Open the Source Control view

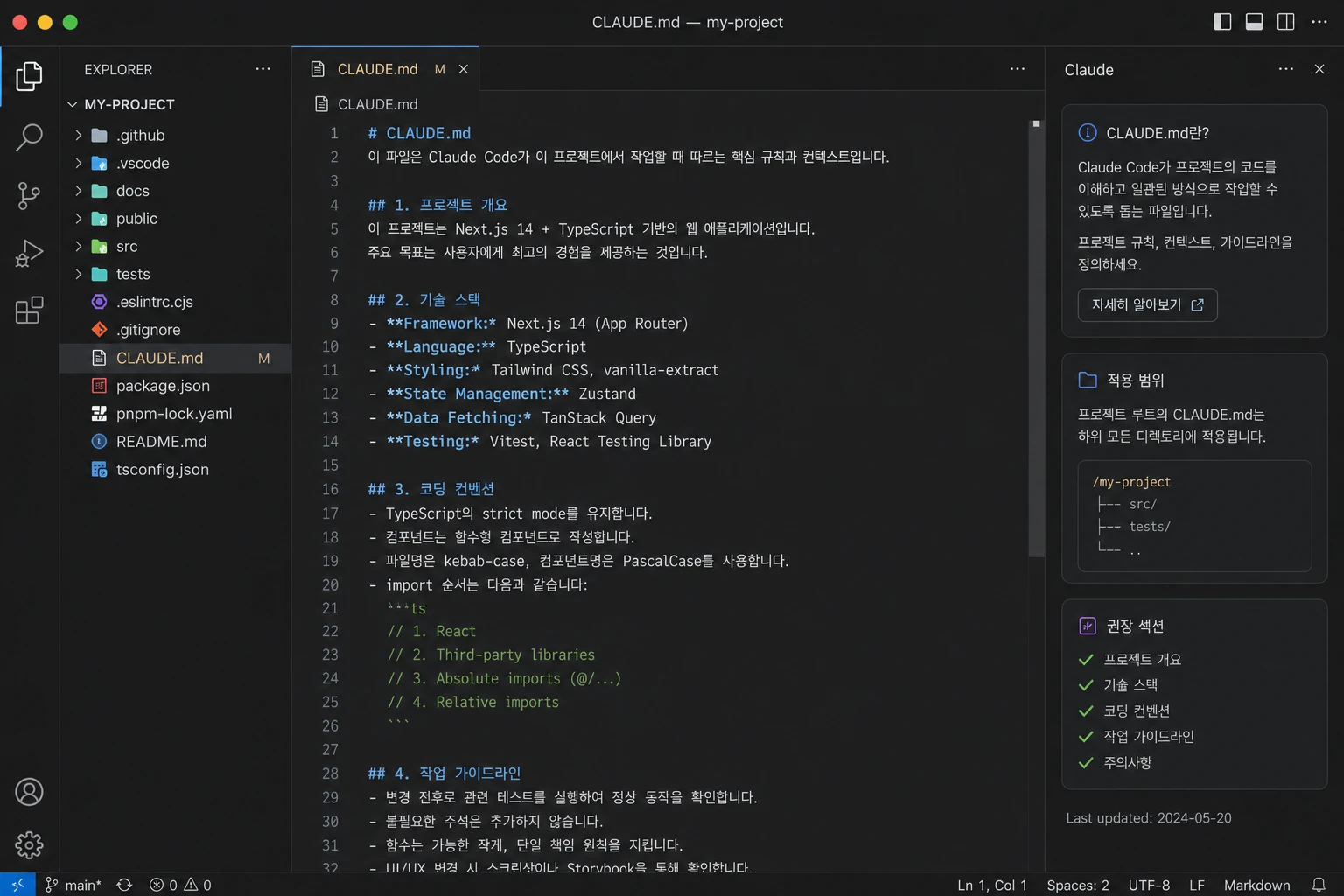pyautogui.click(x=29, y=195)
